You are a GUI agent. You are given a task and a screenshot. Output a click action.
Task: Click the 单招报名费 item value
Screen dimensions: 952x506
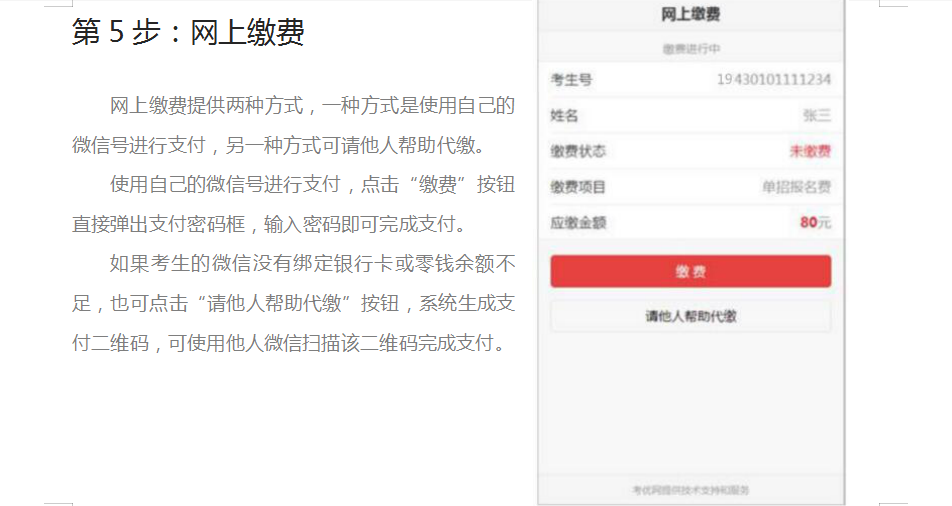tap(796, 187)
